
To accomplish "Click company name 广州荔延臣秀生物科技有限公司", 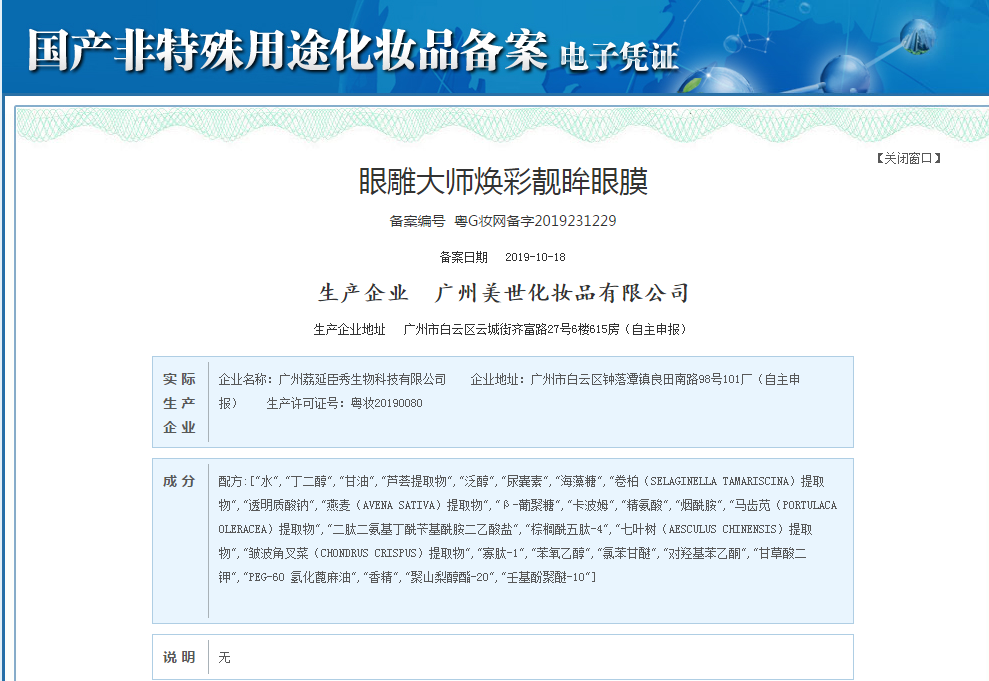I will (x=362, y=379).
